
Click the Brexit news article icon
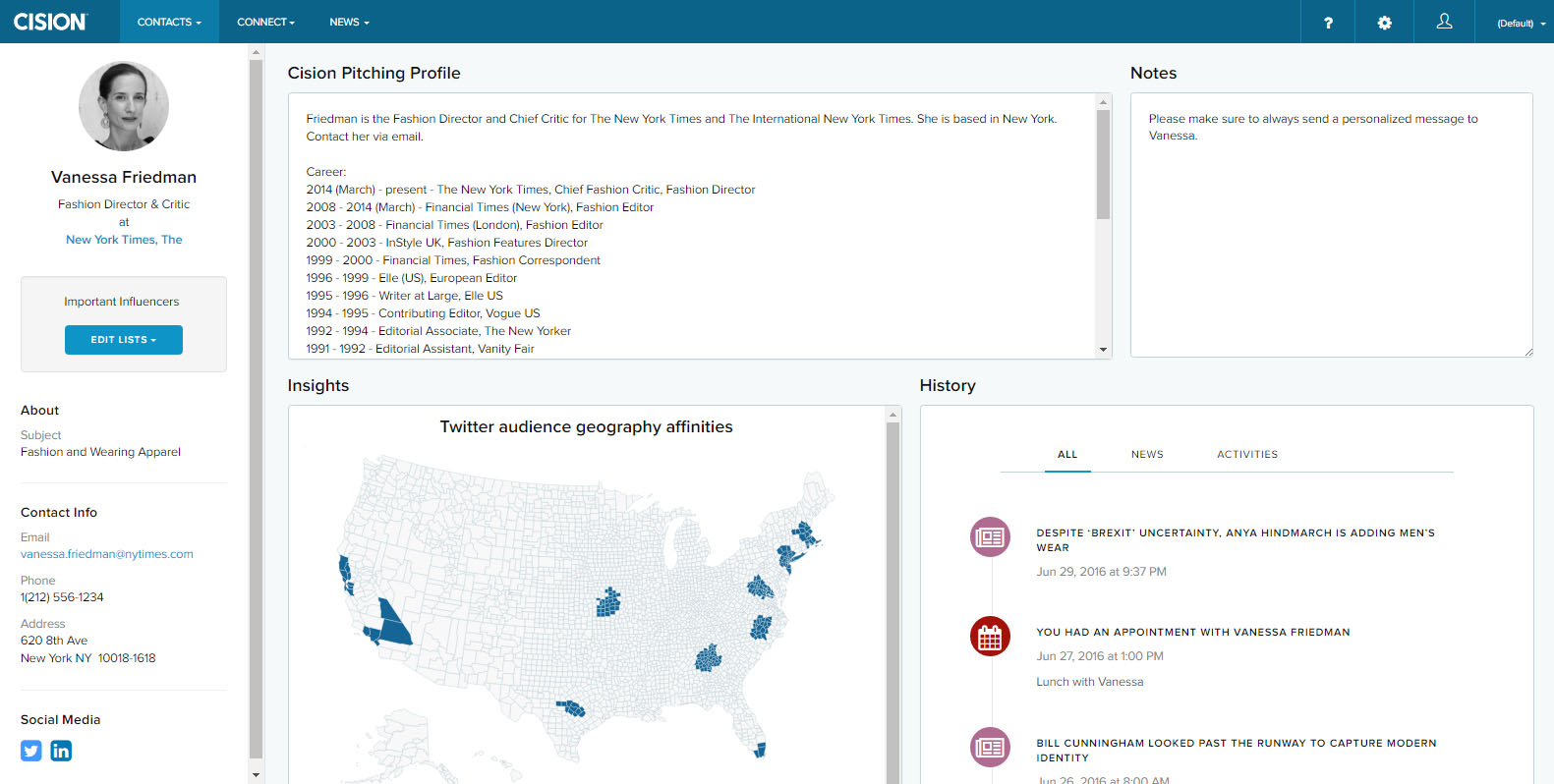tap(990, 537)
